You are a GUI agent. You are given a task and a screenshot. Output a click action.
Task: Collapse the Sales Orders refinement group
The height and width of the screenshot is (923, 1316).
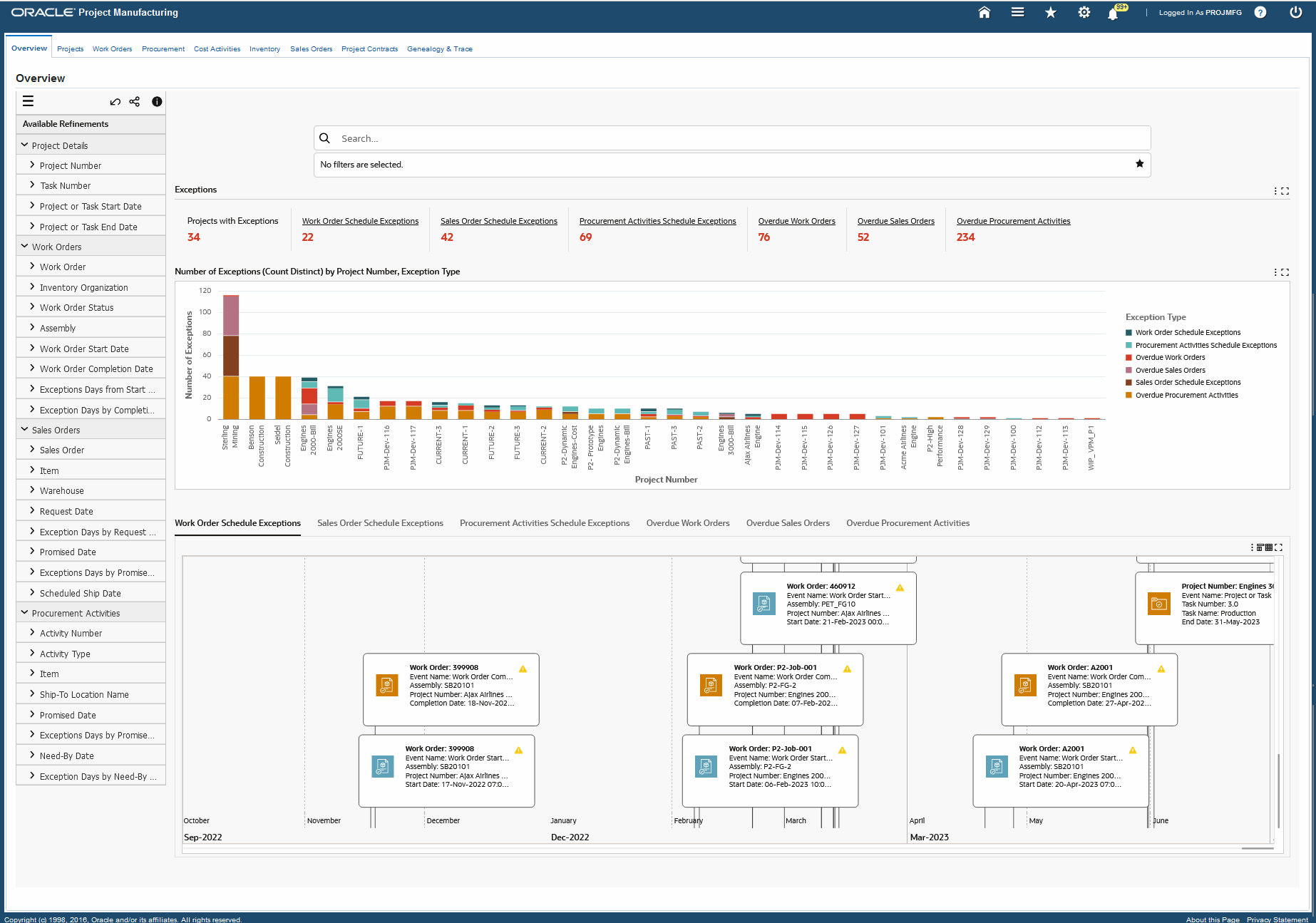click(x=25, y=429)
